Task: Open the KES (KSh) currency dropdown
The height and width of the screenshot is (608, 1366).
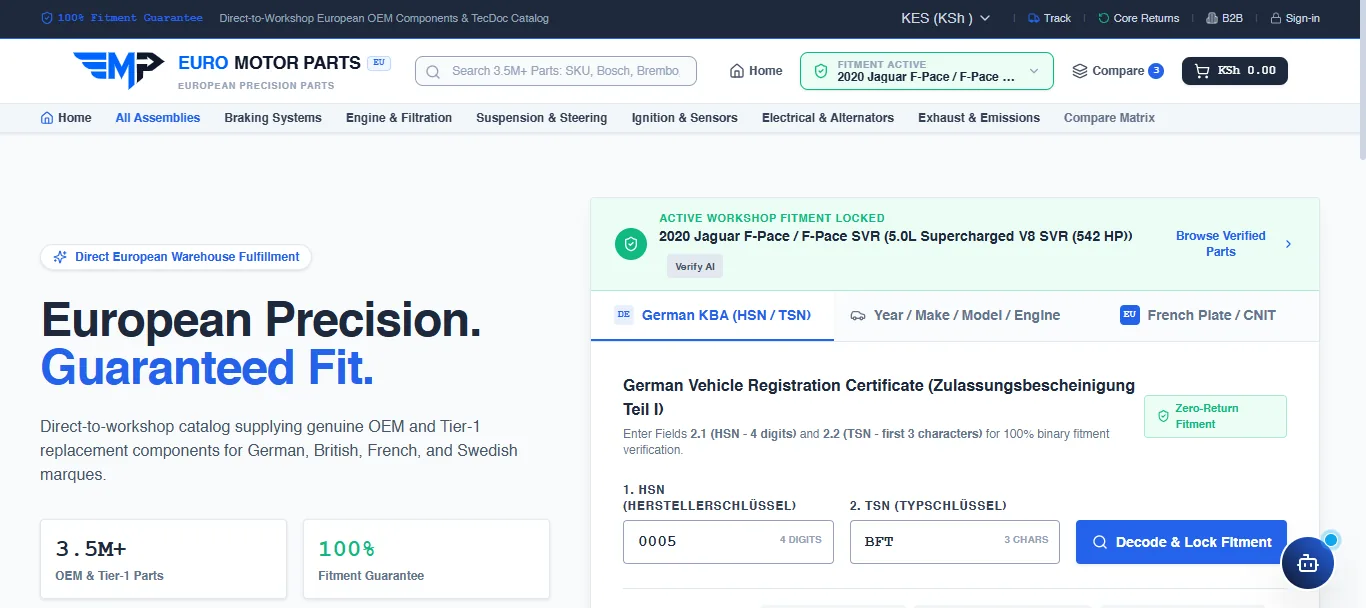Action: click(x=945, y=18)
